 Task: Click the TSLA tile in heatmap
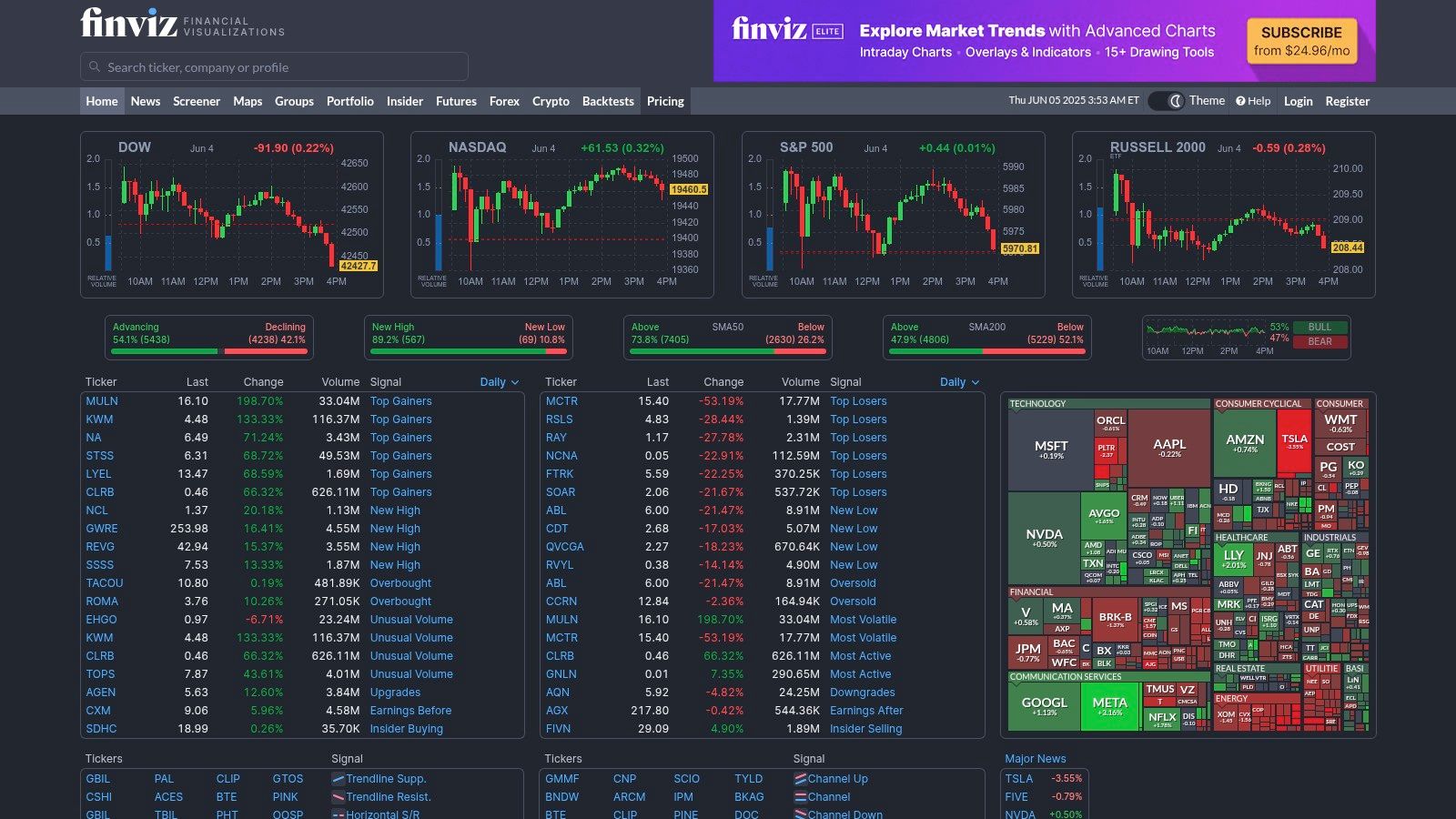tap(1294, 441)
